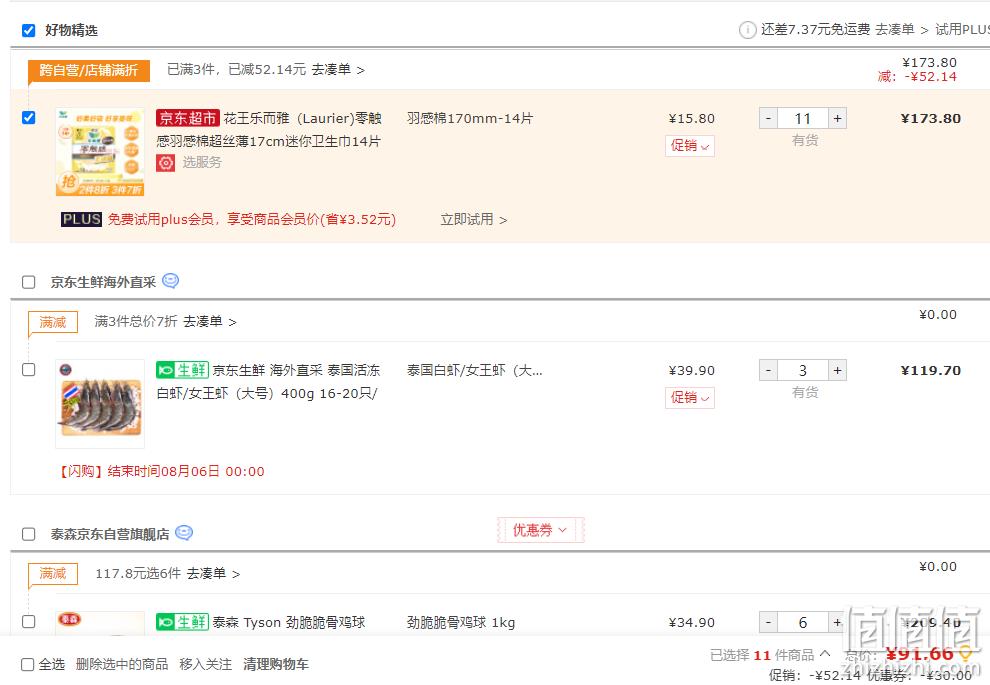Image resolution: width=990 pixels, height=685 pixels.
Task: Click the 劲脆脆骨鸡球 1kg specification text
Action: (x=461, y=622)
